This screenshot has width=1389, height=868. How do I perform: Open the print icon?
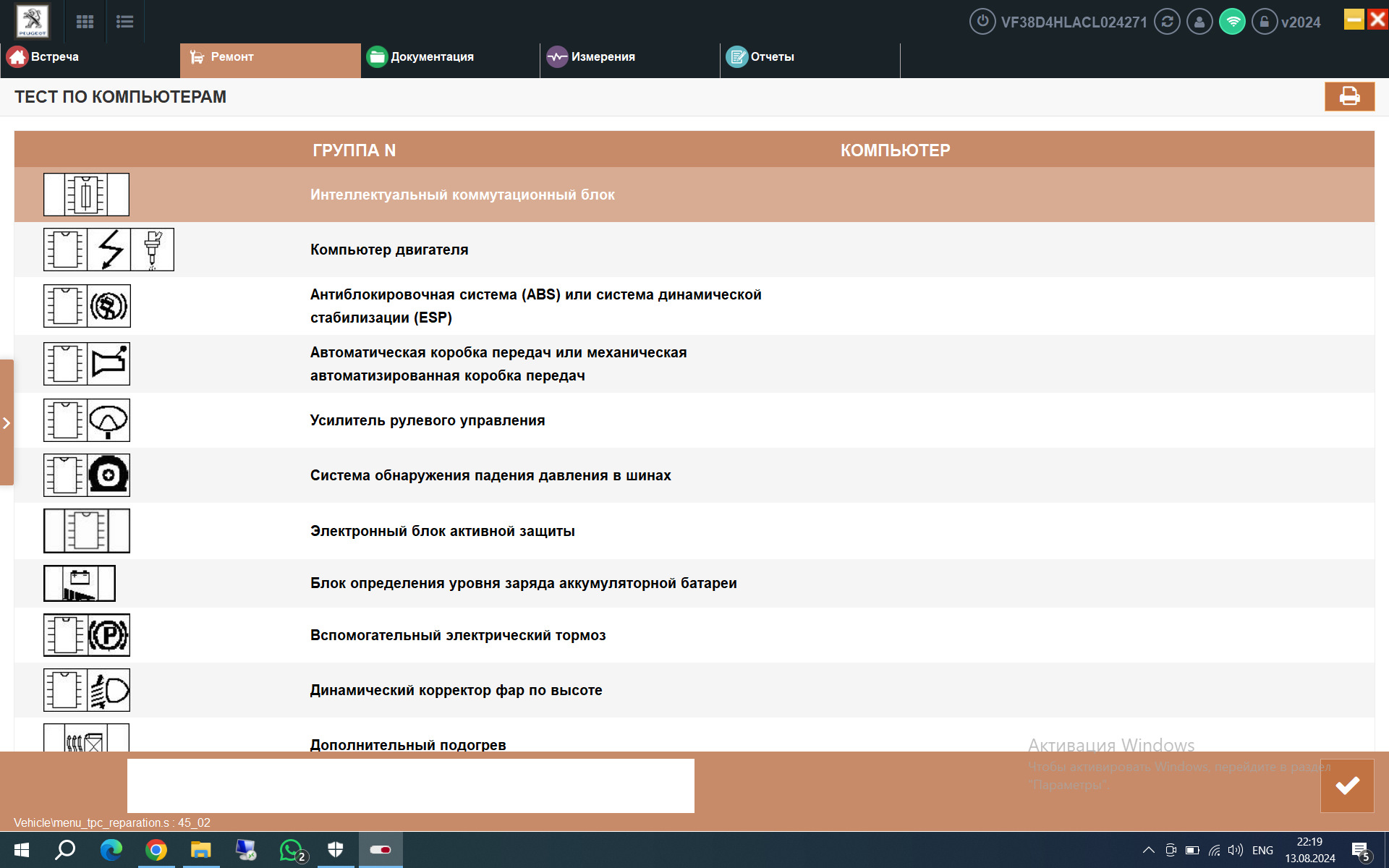(x=1349, y=96)
